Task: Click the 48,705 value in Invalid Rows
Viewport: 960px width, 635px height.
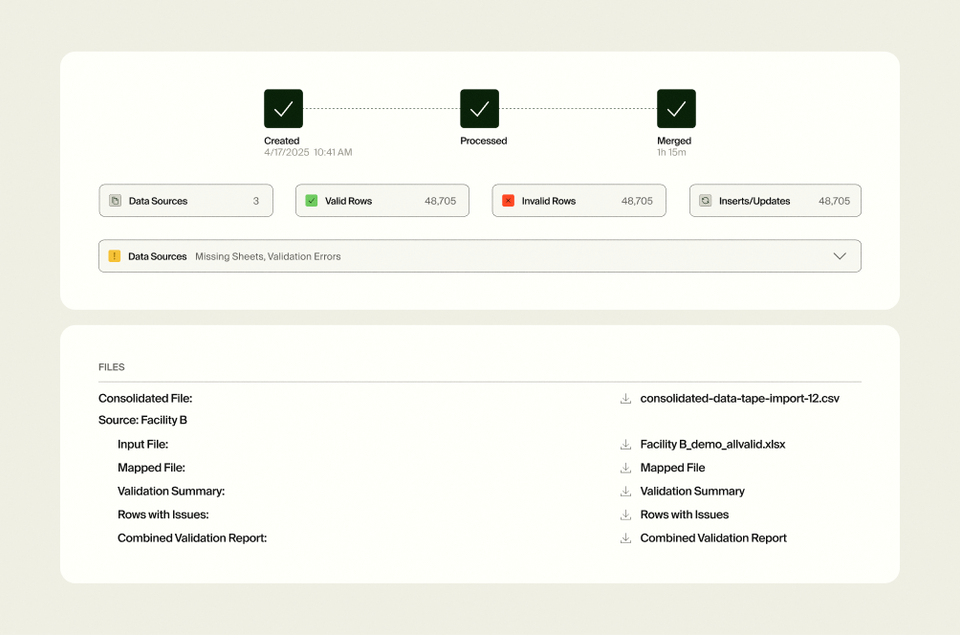Action: coord(637,201)
